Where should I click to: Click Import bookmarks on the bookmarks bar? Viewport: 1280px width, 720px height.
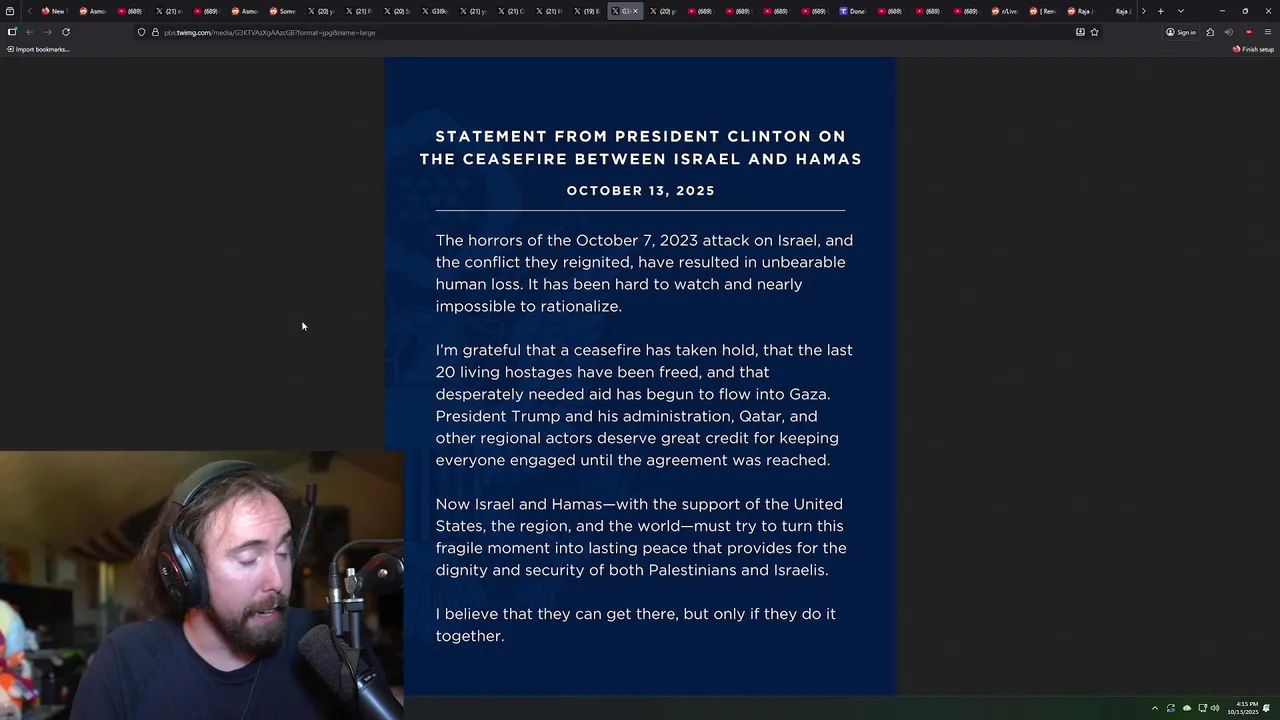point(38,49)
